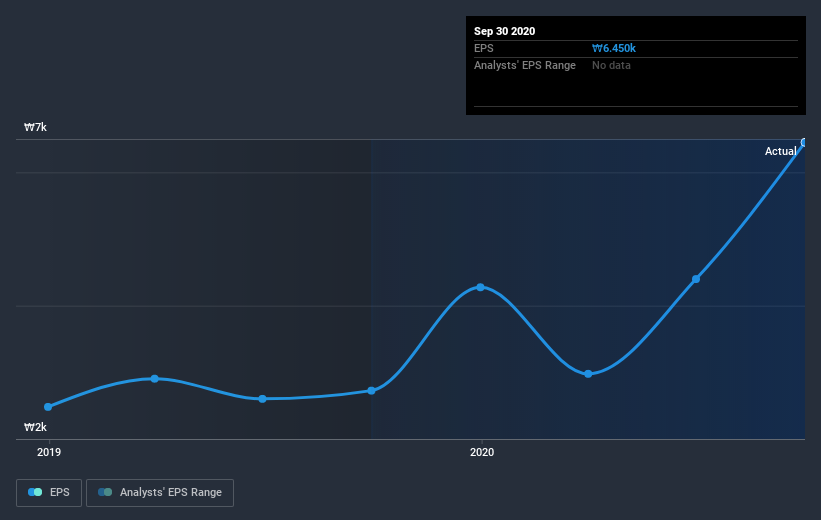Screen dimensions: 821x520
Task: Select the data point at the 2020 peak
Action: [481, 287]
